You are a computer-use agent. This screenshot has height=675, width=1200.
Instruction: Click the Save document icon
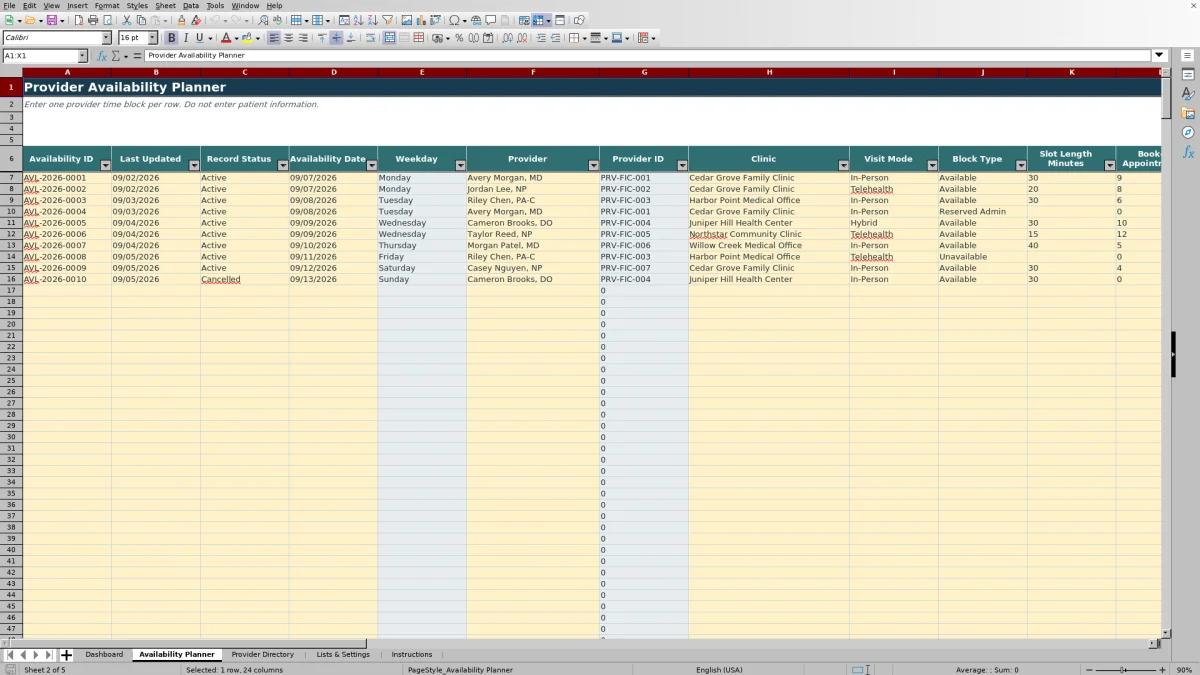pyautogui.click(x=51, y=20)
